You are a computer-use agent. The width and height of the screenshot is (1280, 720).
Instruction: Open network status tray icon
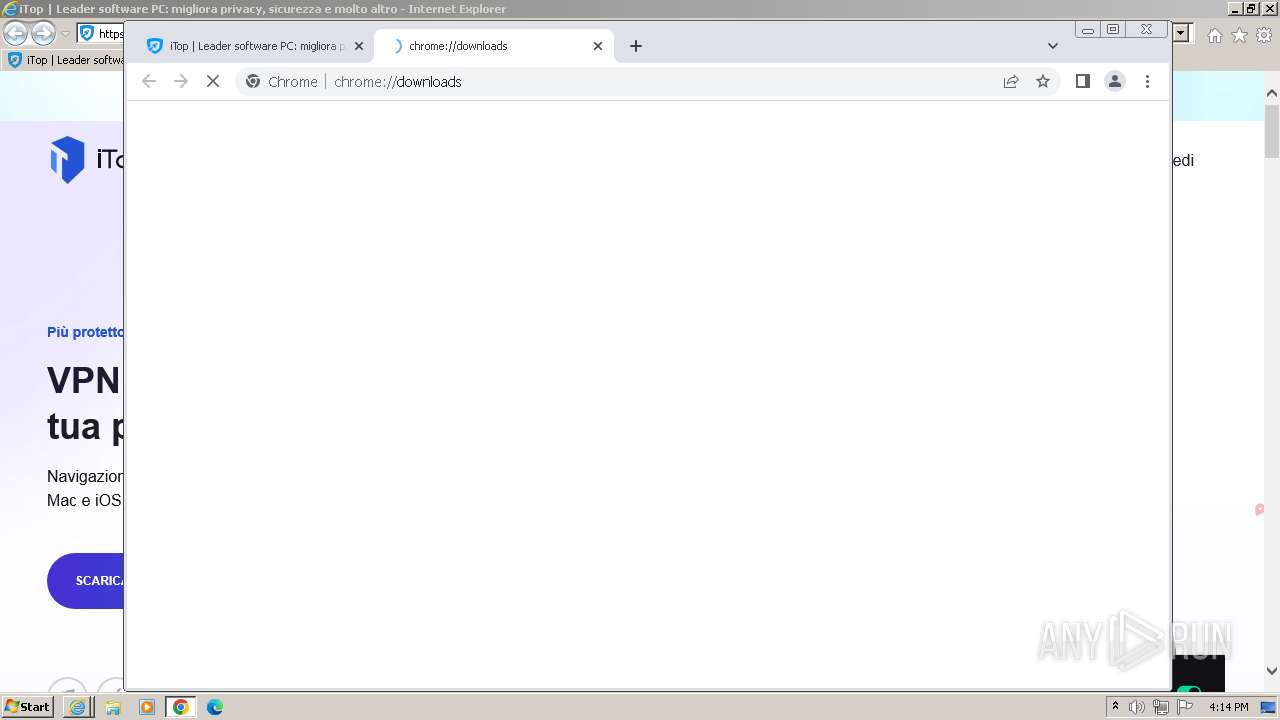pos(1161,707)
